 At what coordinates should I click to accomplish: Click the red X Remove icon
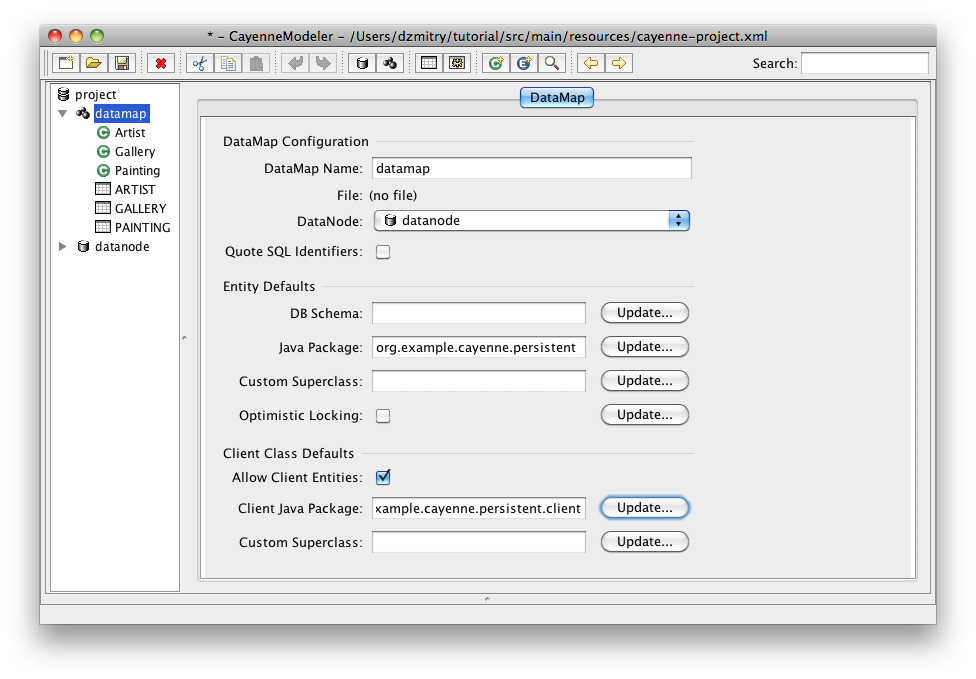coord(160,63)
